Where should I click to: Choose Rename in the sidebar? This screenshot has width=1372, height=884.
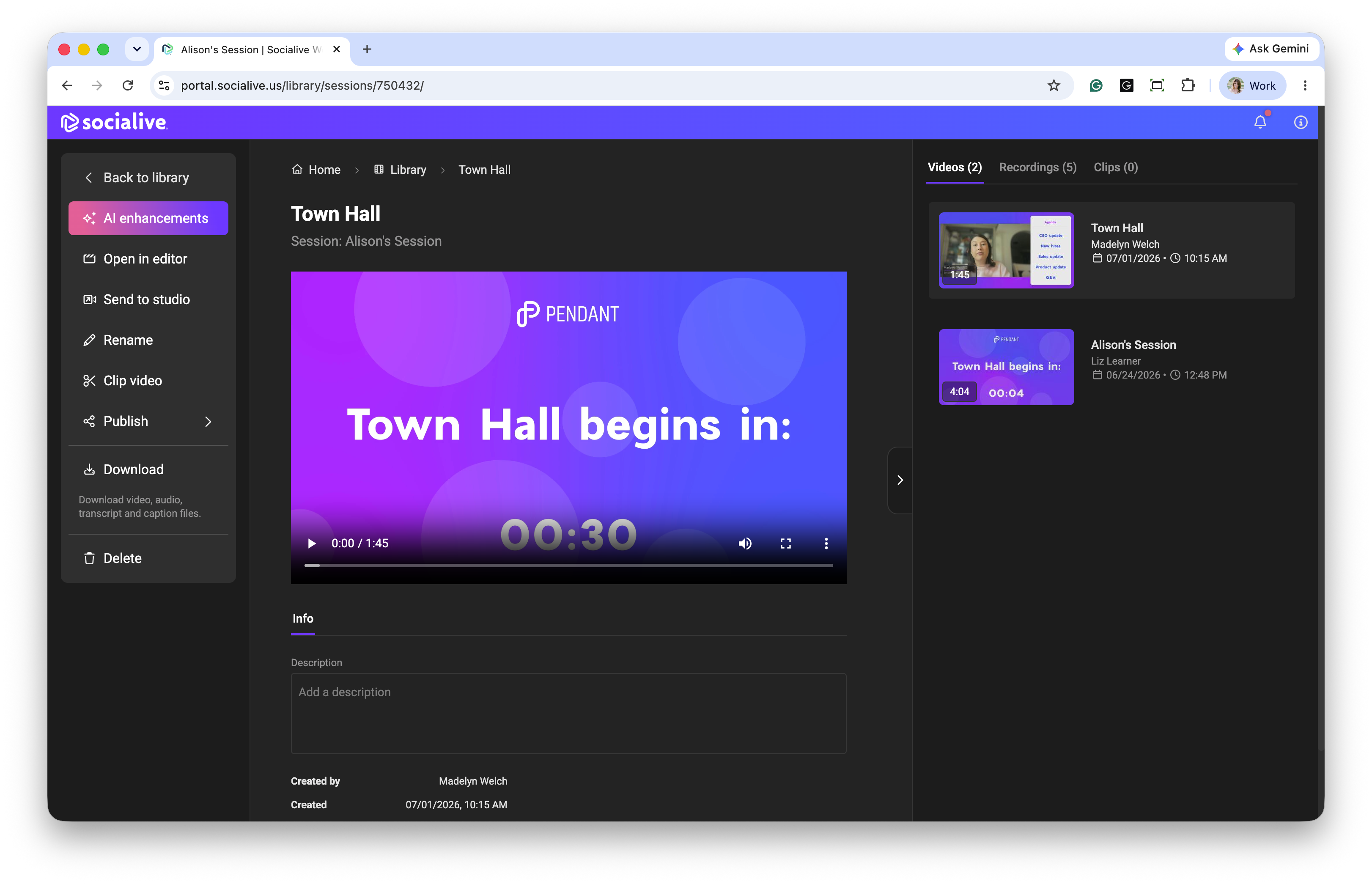pyautogui.click(x=148, y=340)
